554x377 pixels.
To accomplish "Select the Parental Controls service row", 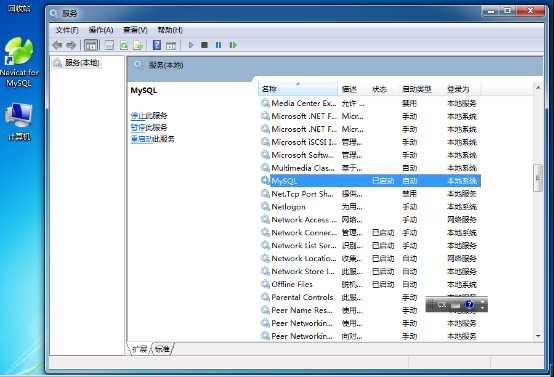I will coord(370,297).
